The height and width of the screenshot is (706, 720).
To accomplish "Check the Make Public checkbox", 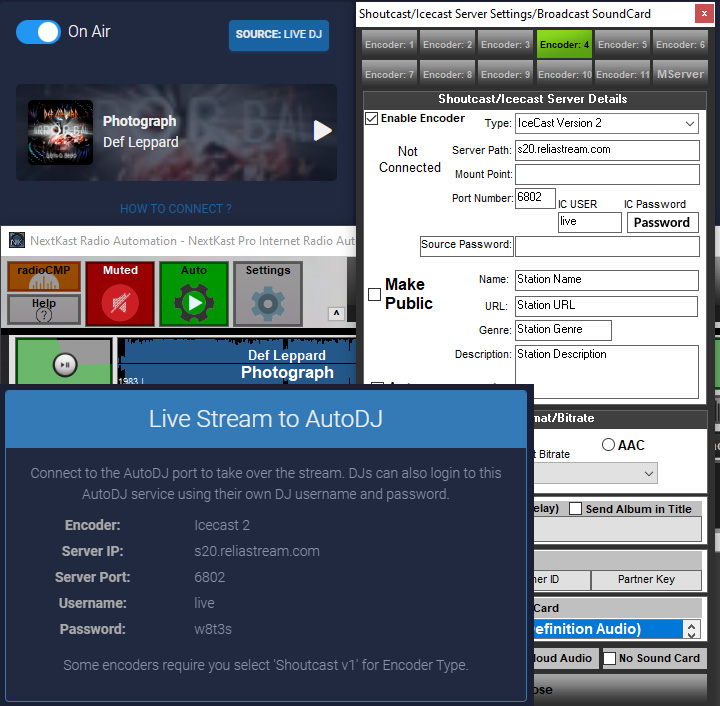I will point(374,295).
